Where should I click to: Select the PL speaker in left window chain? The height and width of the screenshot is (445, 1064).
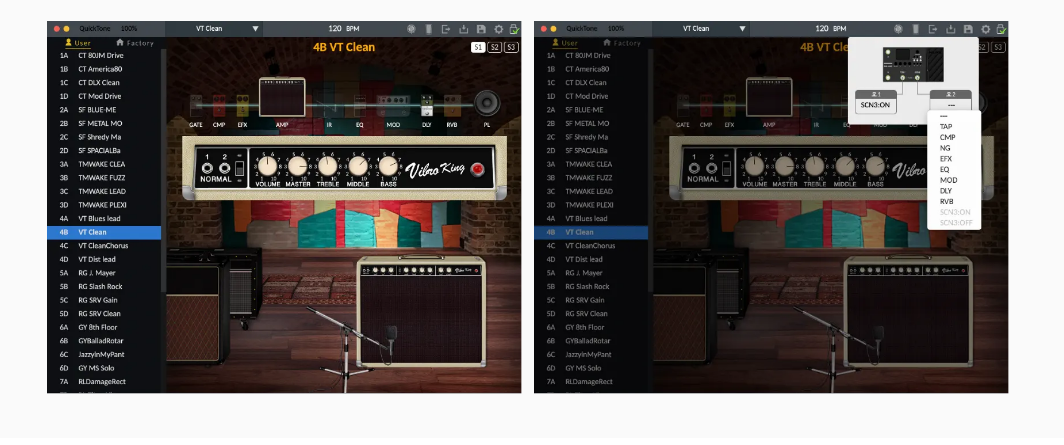[487, 103]
